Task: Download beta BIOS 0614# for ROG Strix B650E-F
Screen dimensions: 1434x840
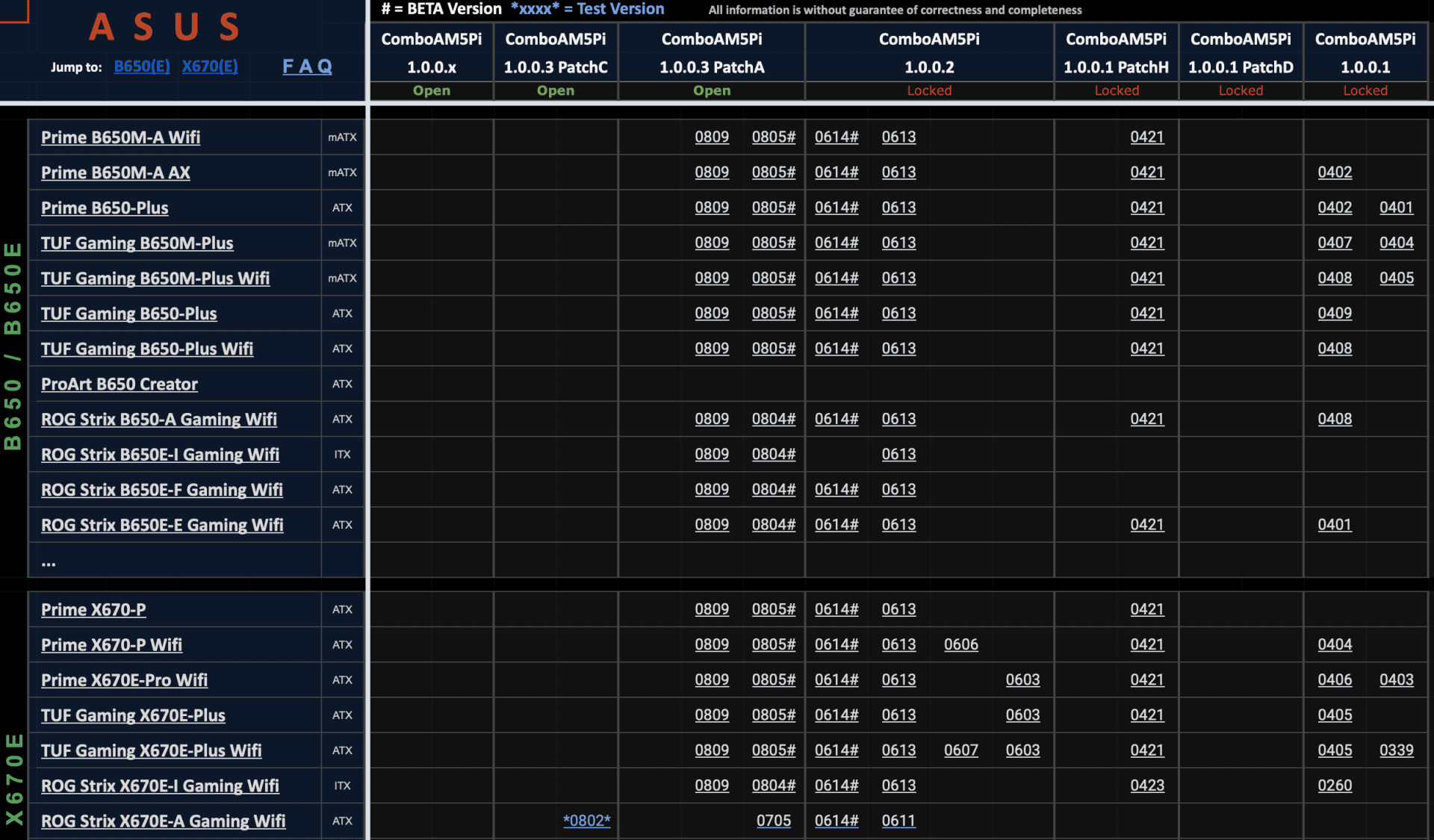Action: pos(836,489)
